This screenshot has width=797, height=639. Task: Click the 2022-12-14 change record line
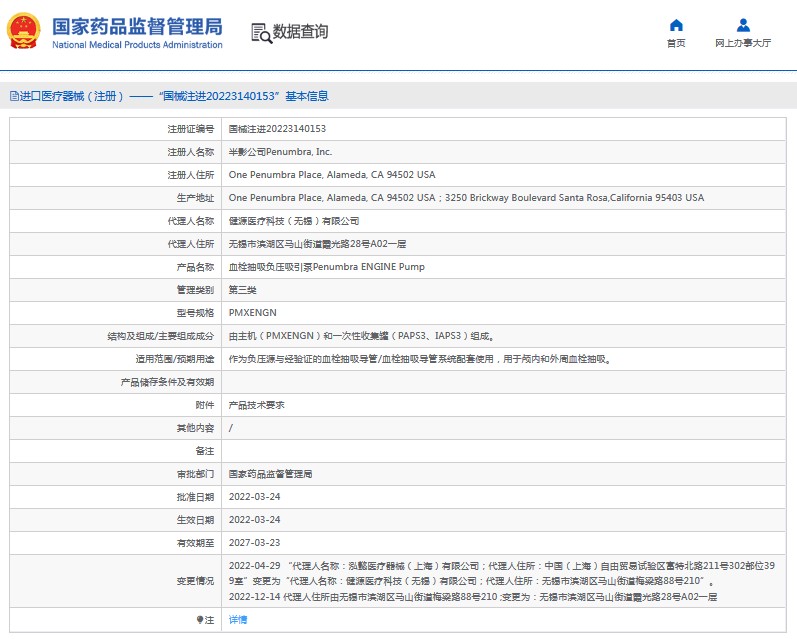point(473,597)
